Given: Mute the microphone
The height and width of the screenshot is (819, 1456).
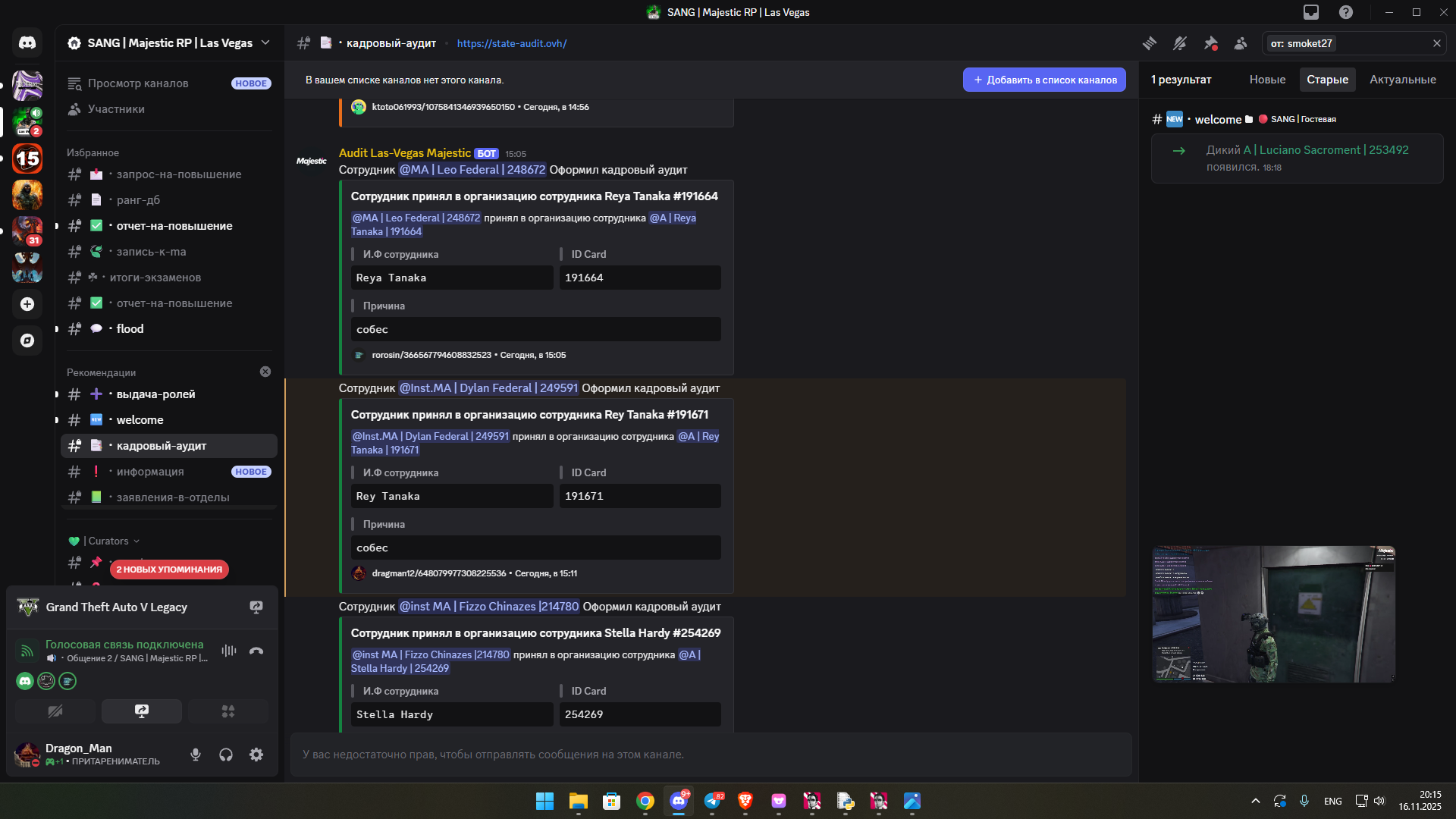Looking at the screenshot, I should click(196, 755).
